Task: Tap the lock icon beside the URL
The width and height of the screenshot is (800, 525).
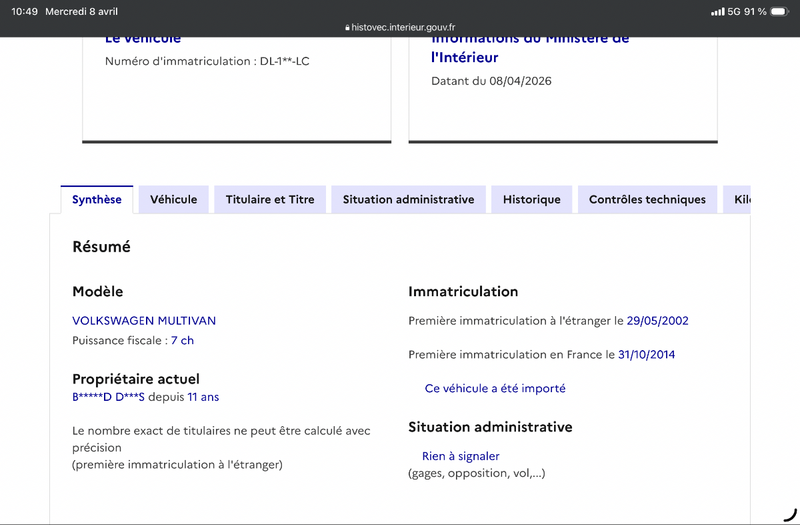Action: pyautogui.click(x=347, y=28)
